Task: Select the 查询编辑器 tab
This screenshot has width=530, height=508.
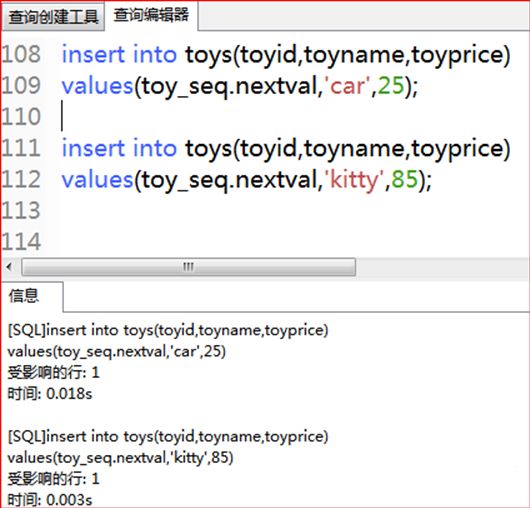Action: [x=151, y=16]
